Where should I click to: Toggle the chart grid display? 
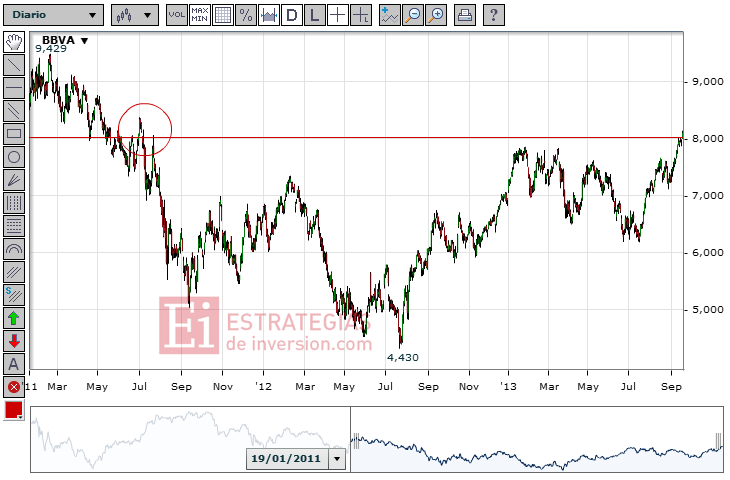[x=223, y=15]
